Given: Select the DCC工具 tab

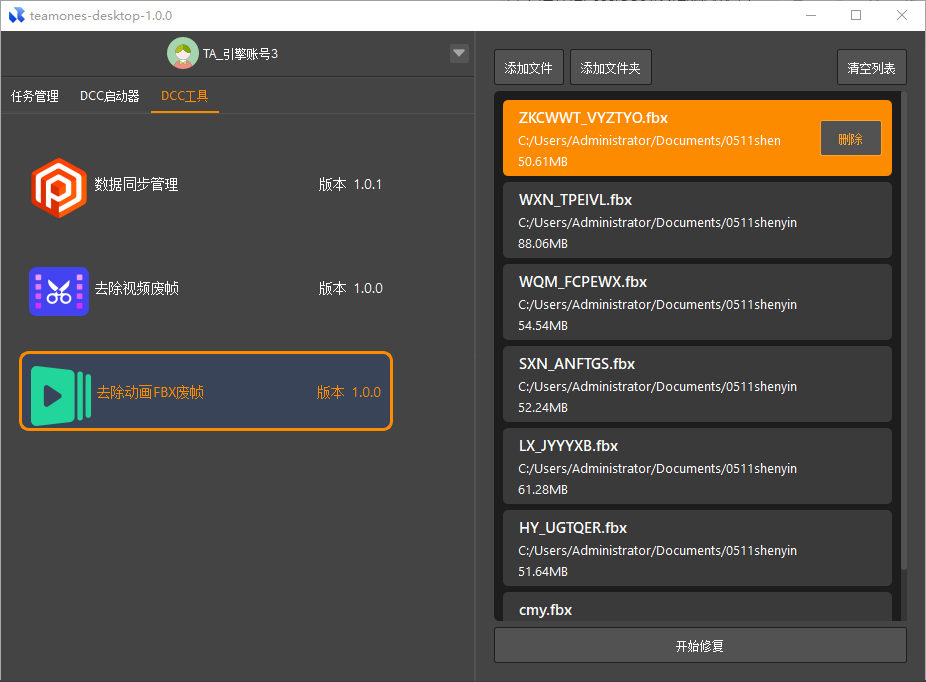Looking at the screenshot, I should coord(185,97).
